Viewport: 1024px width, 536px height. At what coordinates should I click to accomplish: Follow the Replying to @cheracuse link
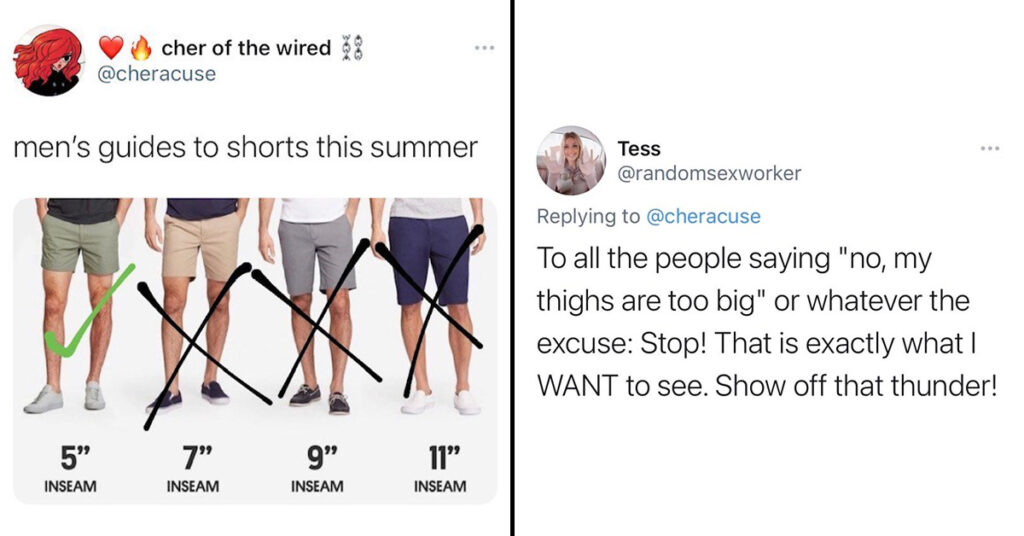[703, 216]
